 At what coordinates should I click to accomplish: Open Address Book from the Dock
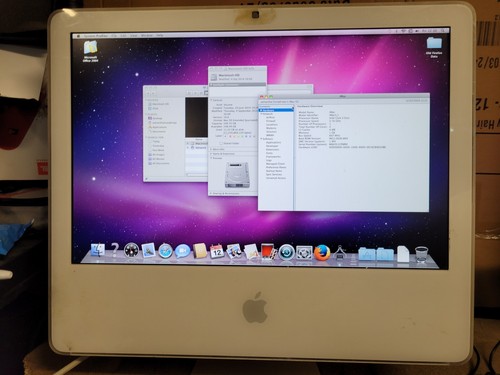click(200, 251)
